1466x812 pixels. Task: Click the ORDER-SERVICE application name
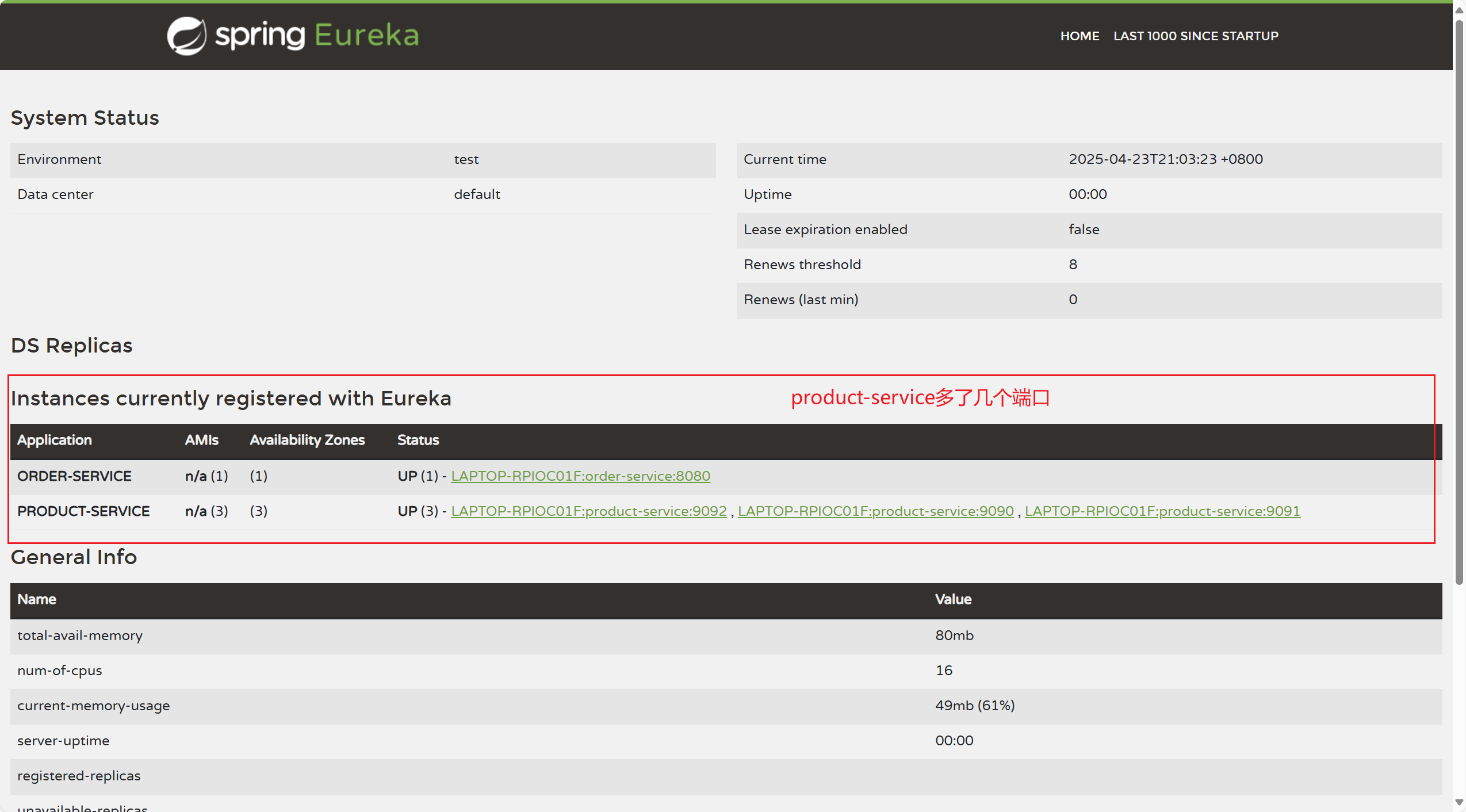[x=74, y=476]
